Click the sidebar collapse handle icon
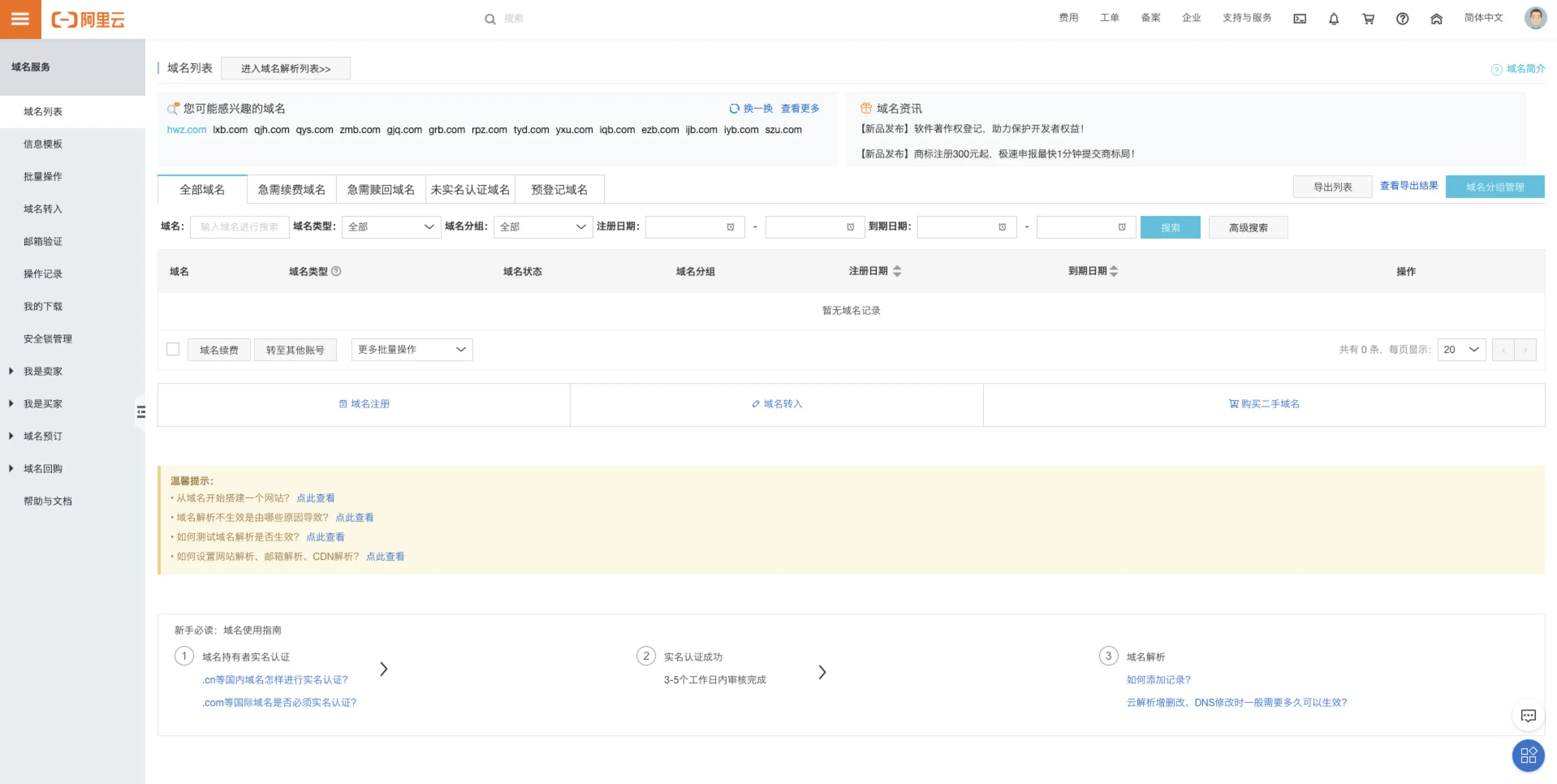 141,412
